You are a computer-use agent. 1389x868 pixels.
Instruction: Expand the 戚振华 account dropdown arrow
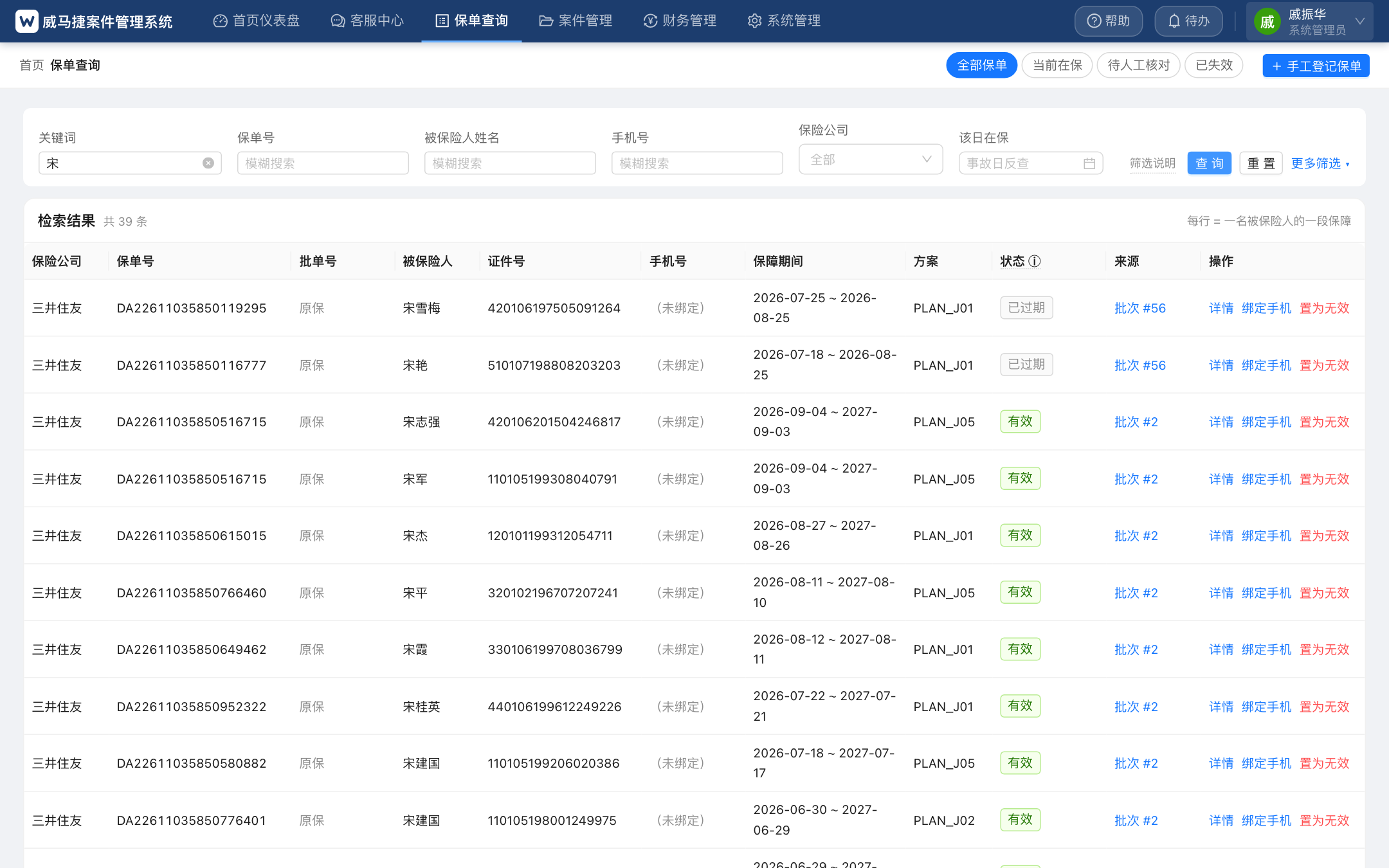click(x=1360, y=21)
